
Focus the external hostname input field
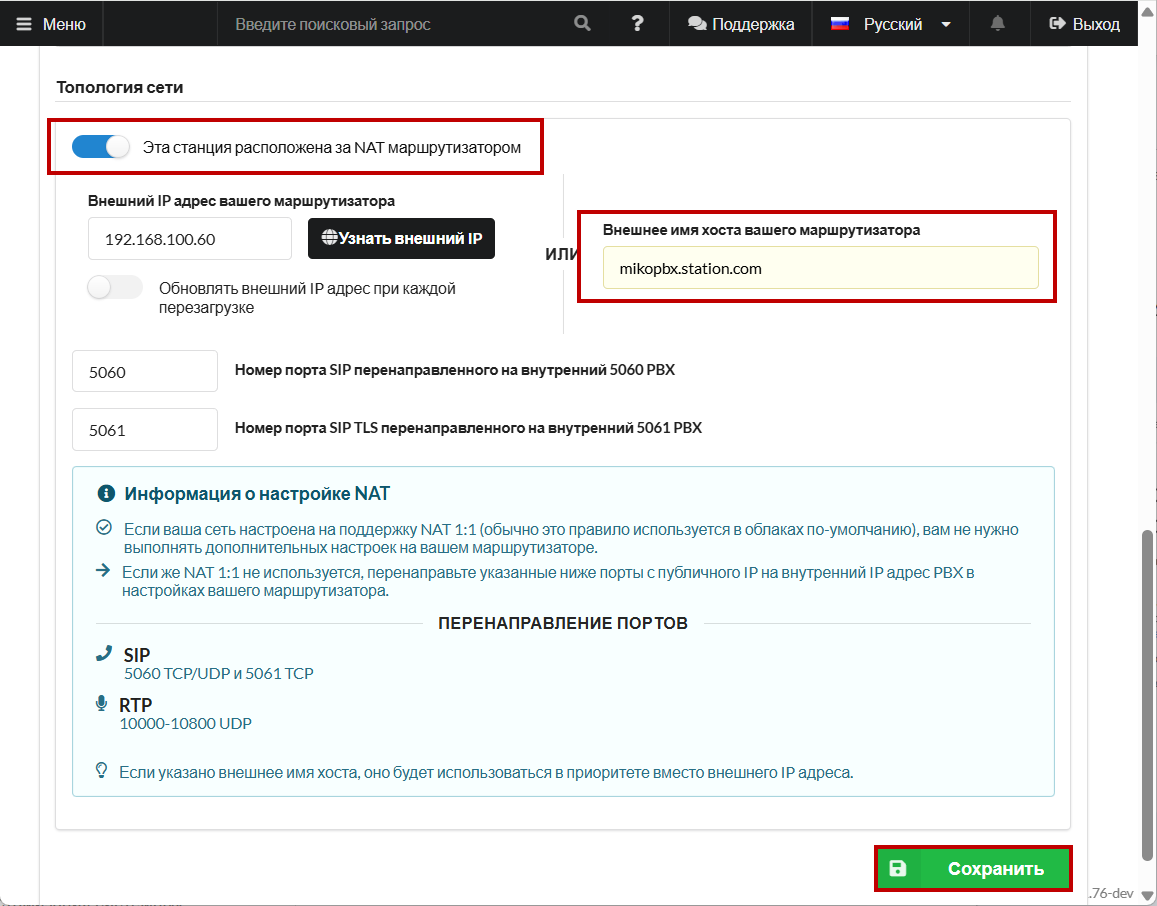coord(820,268)
